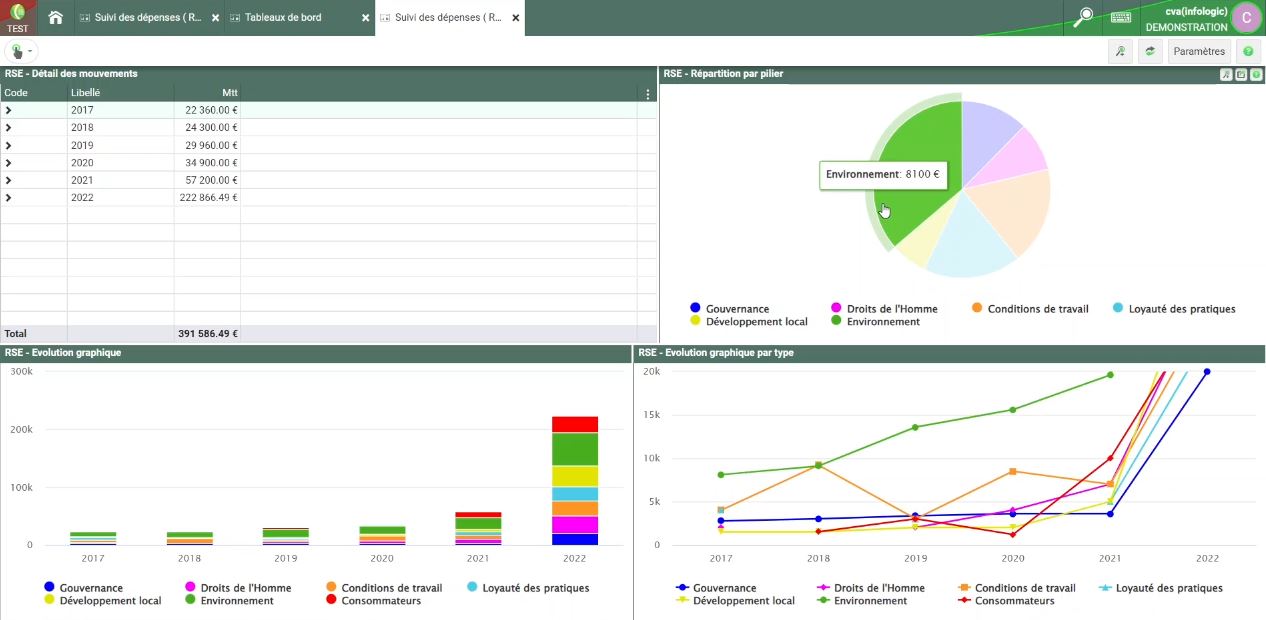Click the red segment of the 2022 bar
The height and width of the screenshot is (620, 1266).
[574, 425]
